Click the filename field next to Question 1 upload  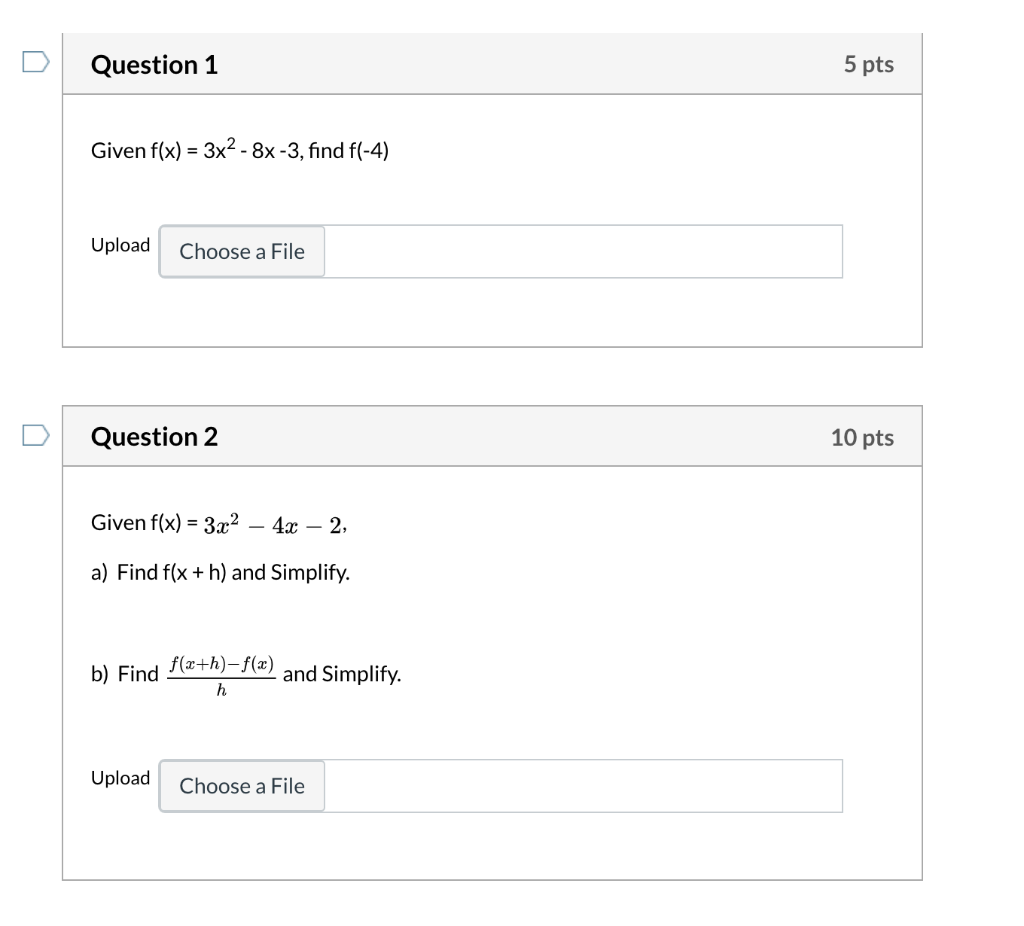tap(585, 251)
